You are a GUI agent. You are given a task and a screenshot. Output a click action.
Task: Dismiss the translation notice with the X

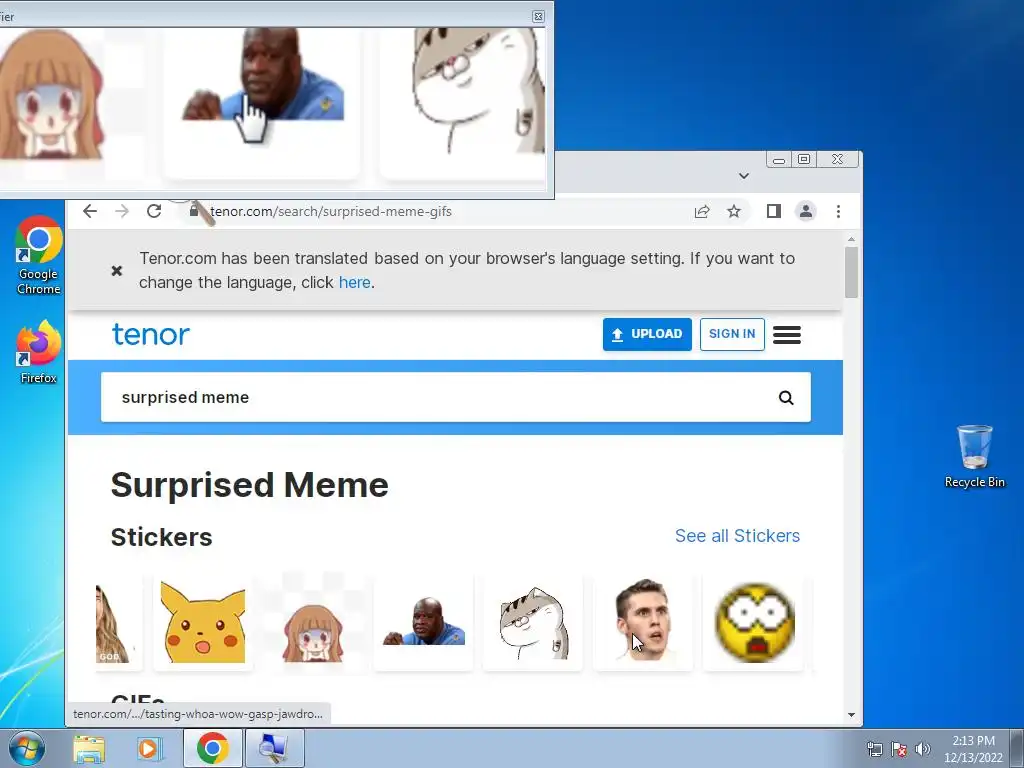point(117,270)
